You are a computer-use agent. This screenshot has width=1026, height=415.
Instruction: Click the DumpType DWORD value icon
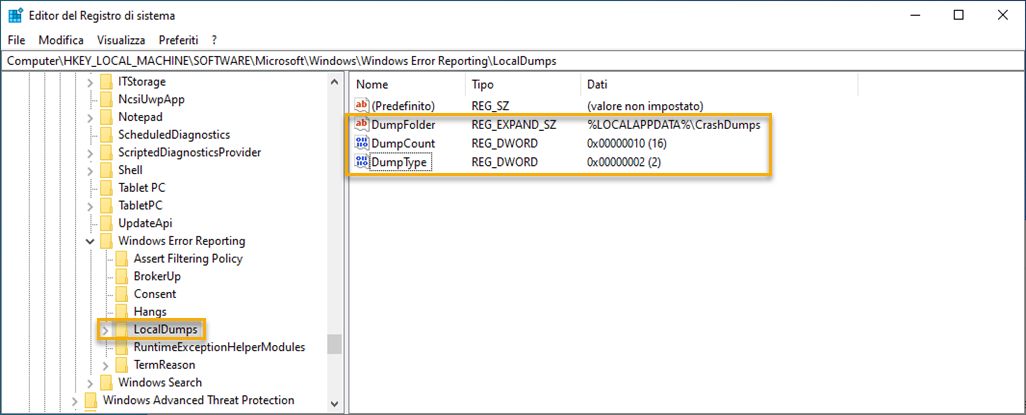(x=362, y=162)
